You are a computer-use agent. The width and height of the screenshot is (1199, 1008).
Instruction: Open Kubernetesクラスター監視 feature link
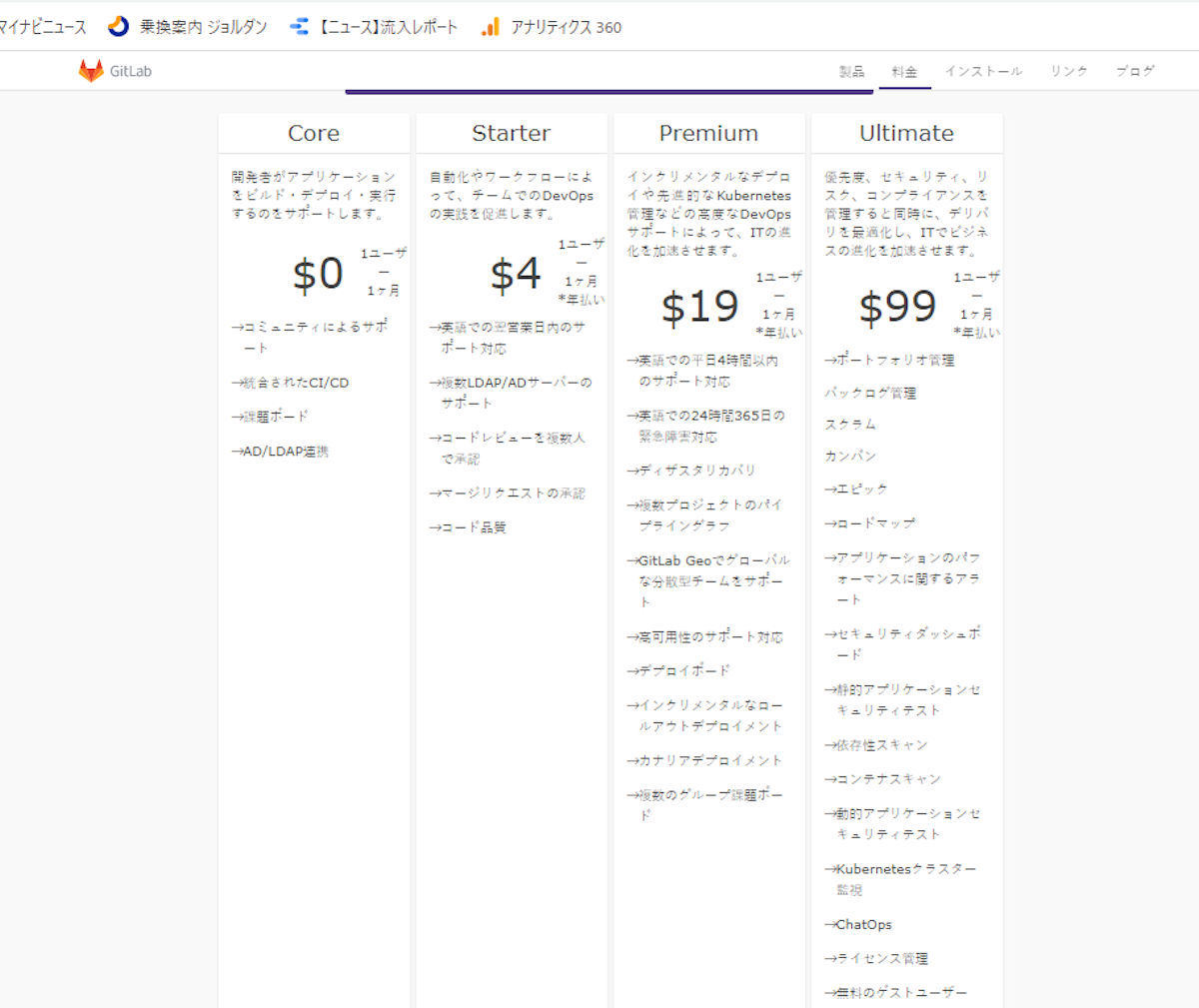900,879
